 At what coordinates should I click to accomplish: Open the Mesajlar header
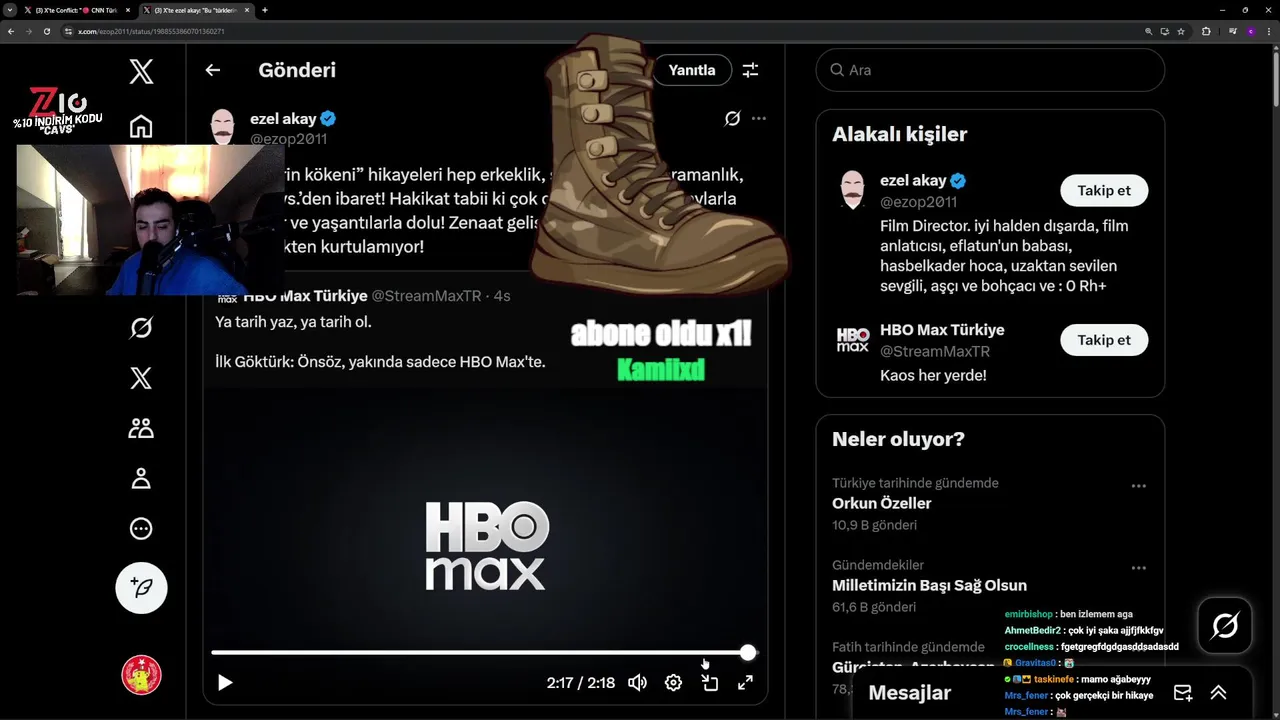click(909, 693)
